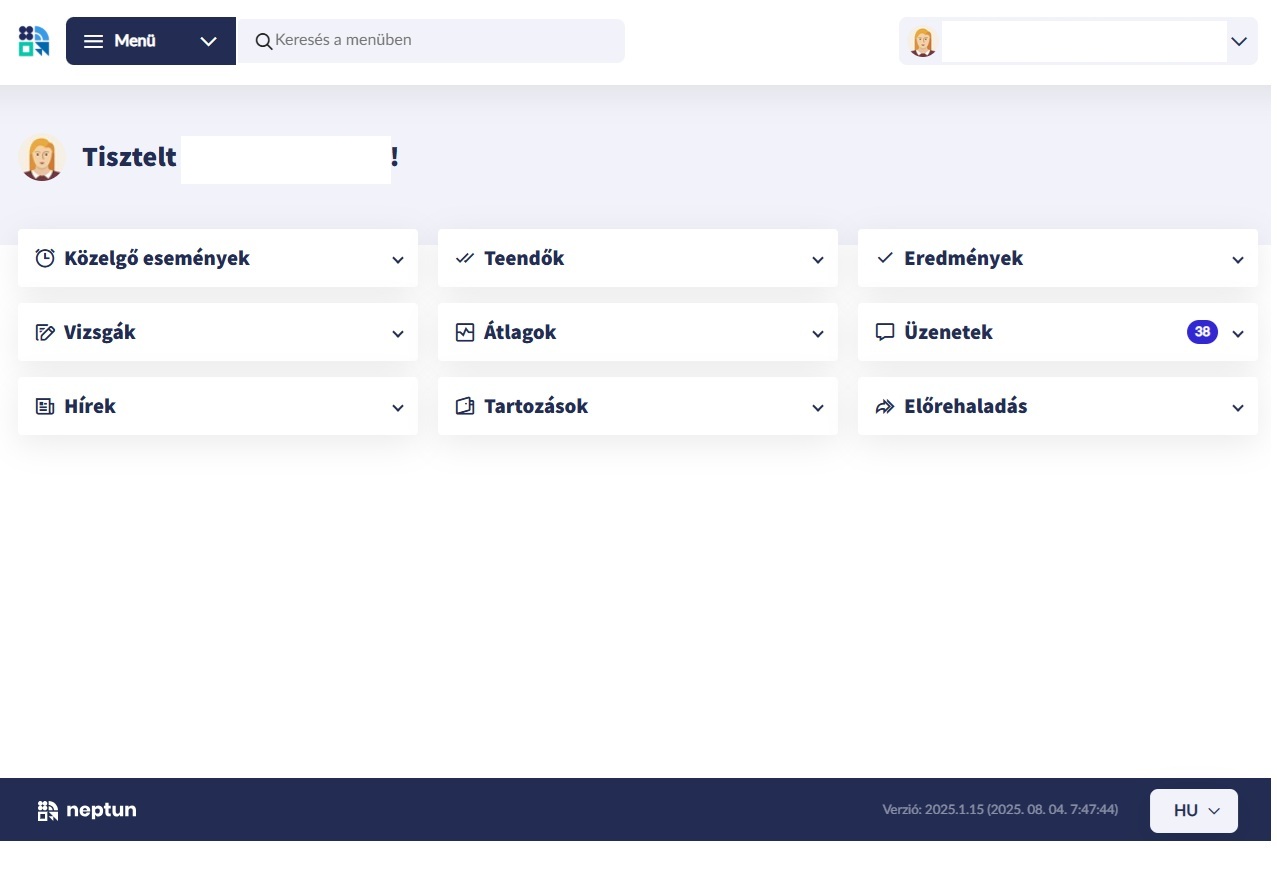Click the 38 unread messages badge
The height and width of the screenshot is (880, 1277).
click(x=1202, y=332)
